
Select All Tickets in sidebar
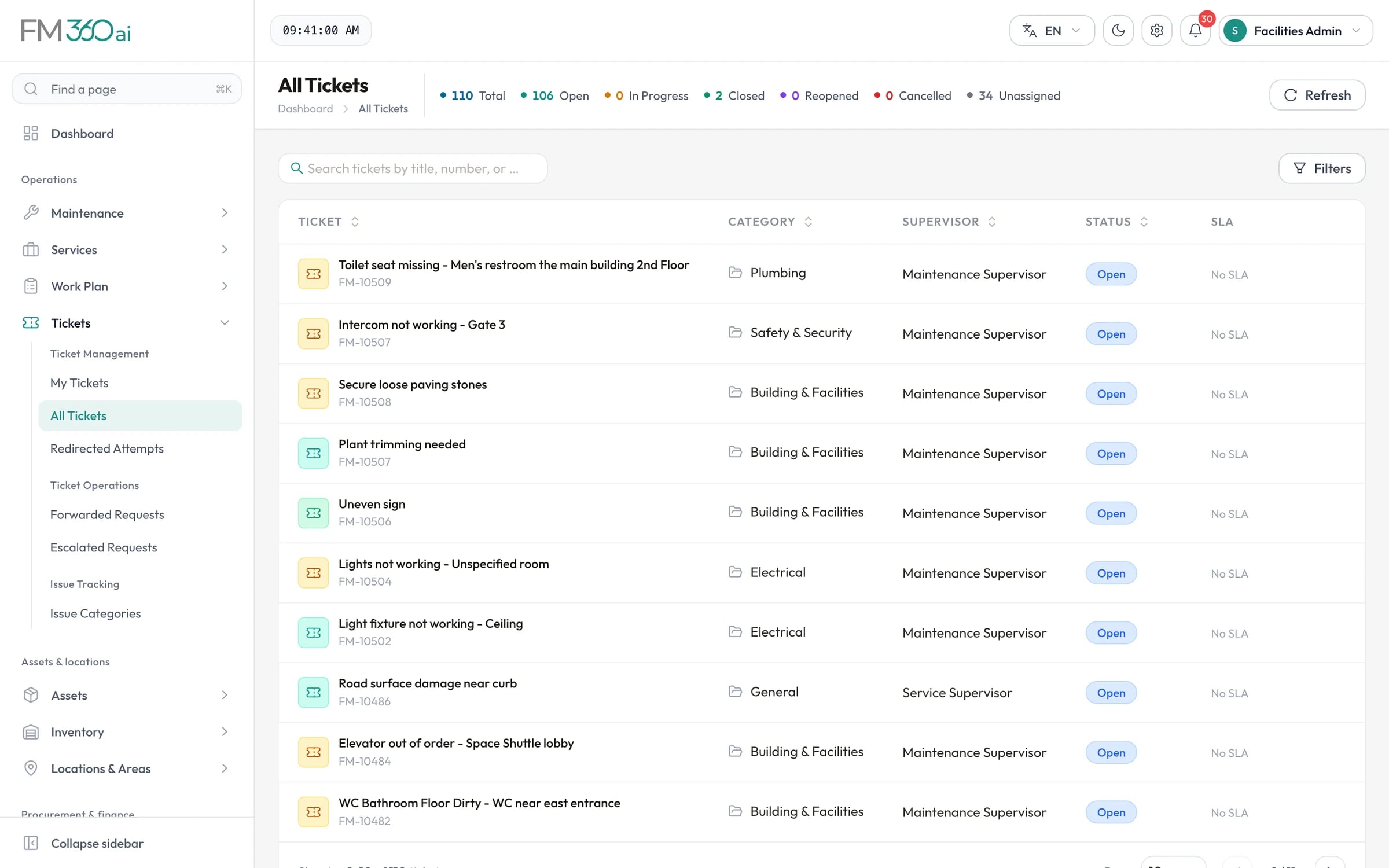140,415
